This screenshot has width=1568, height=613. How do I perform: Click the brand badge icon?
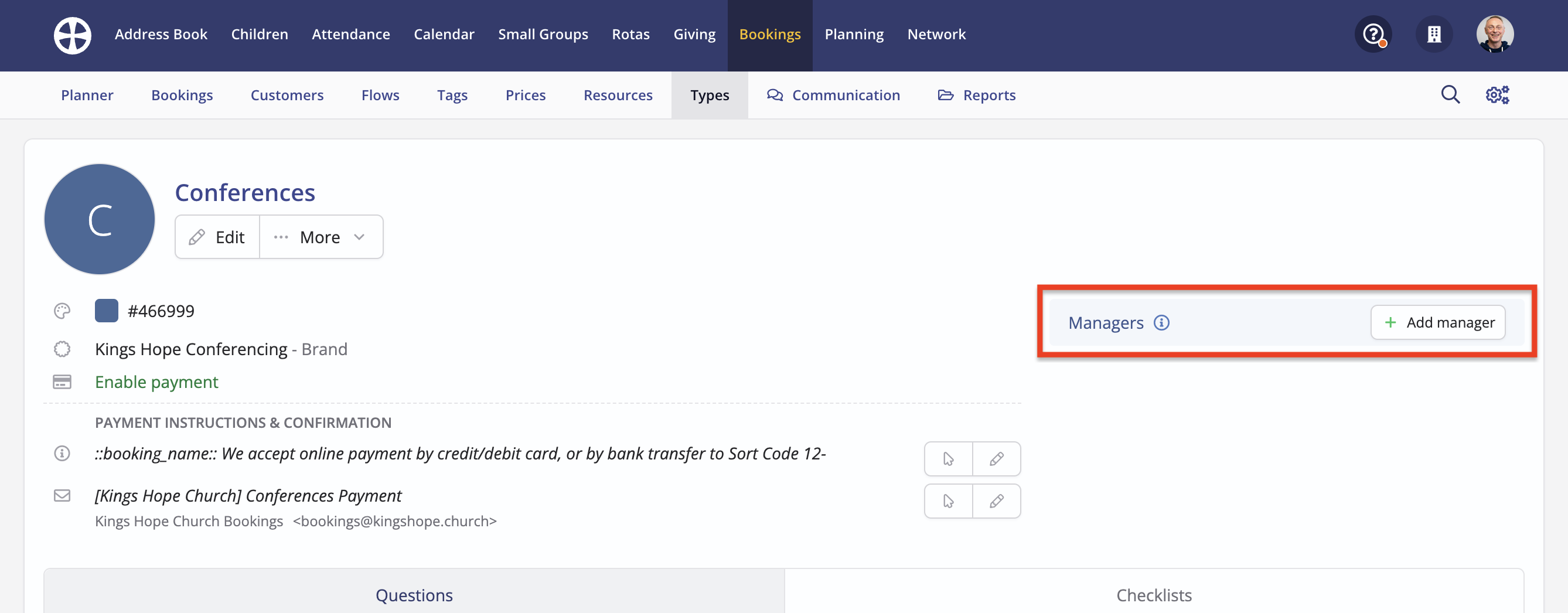pyautogui.click(x=62, y=349)
